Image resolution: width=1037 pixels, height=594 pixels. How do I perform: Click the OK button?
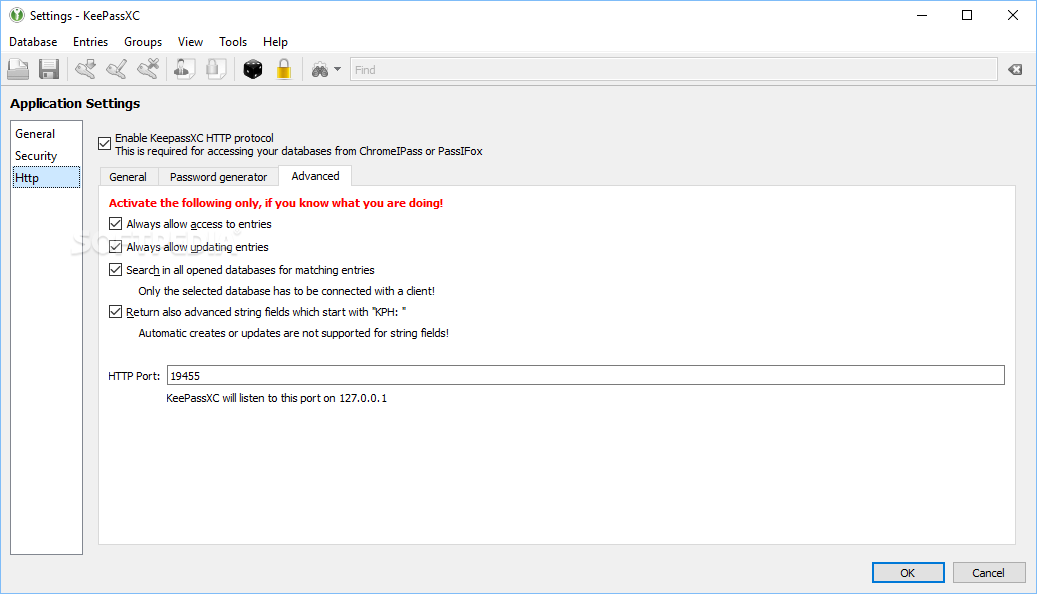(x=908, y=573)
